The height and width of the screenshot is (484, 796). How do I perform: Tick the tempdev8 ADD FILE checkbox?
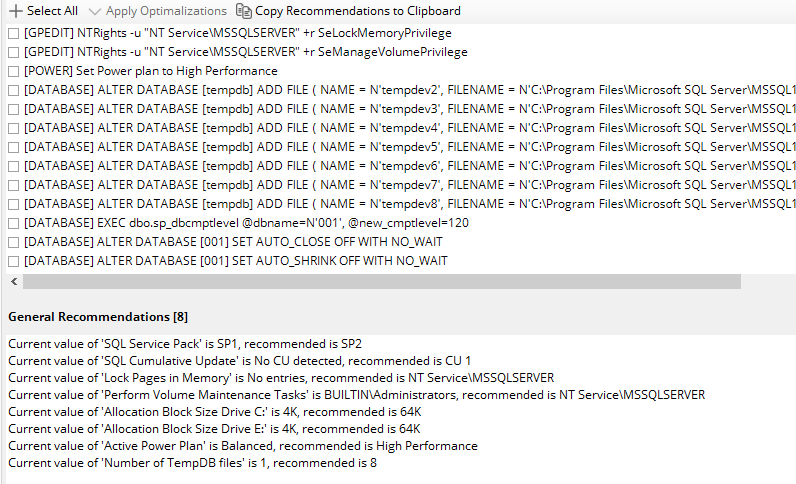coord(14,204)
